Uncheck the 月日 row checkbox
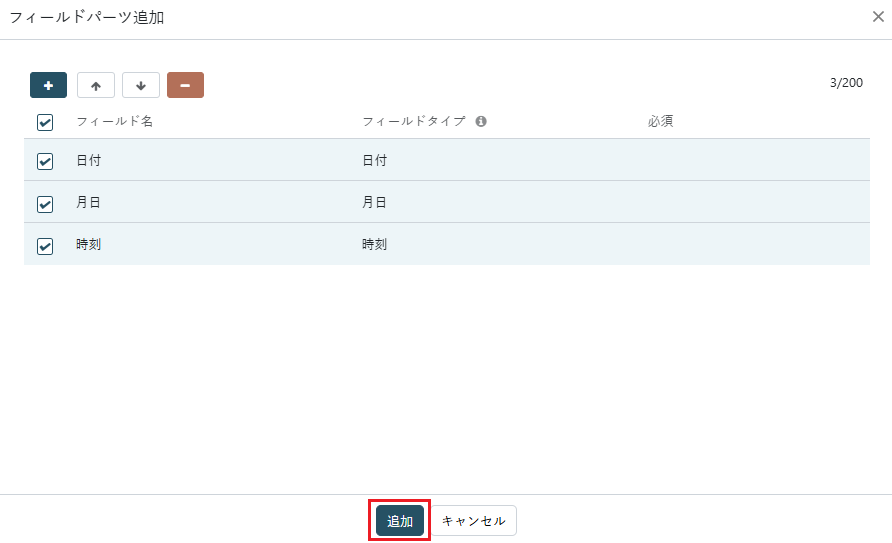 pos(45,204)
